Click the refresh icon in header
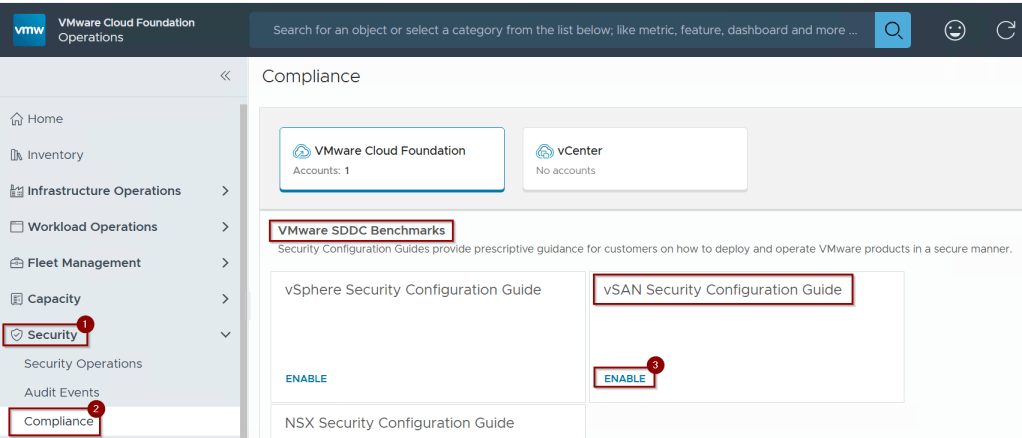 coord(1006,30)
